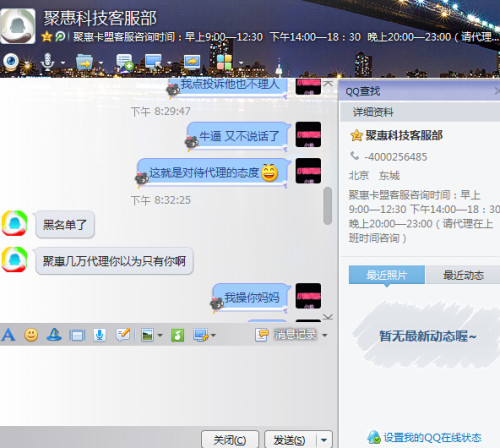Click the chat history vertical scrollbar thumb
Viewport: 500px width, 448px height.
coord(328,206)
